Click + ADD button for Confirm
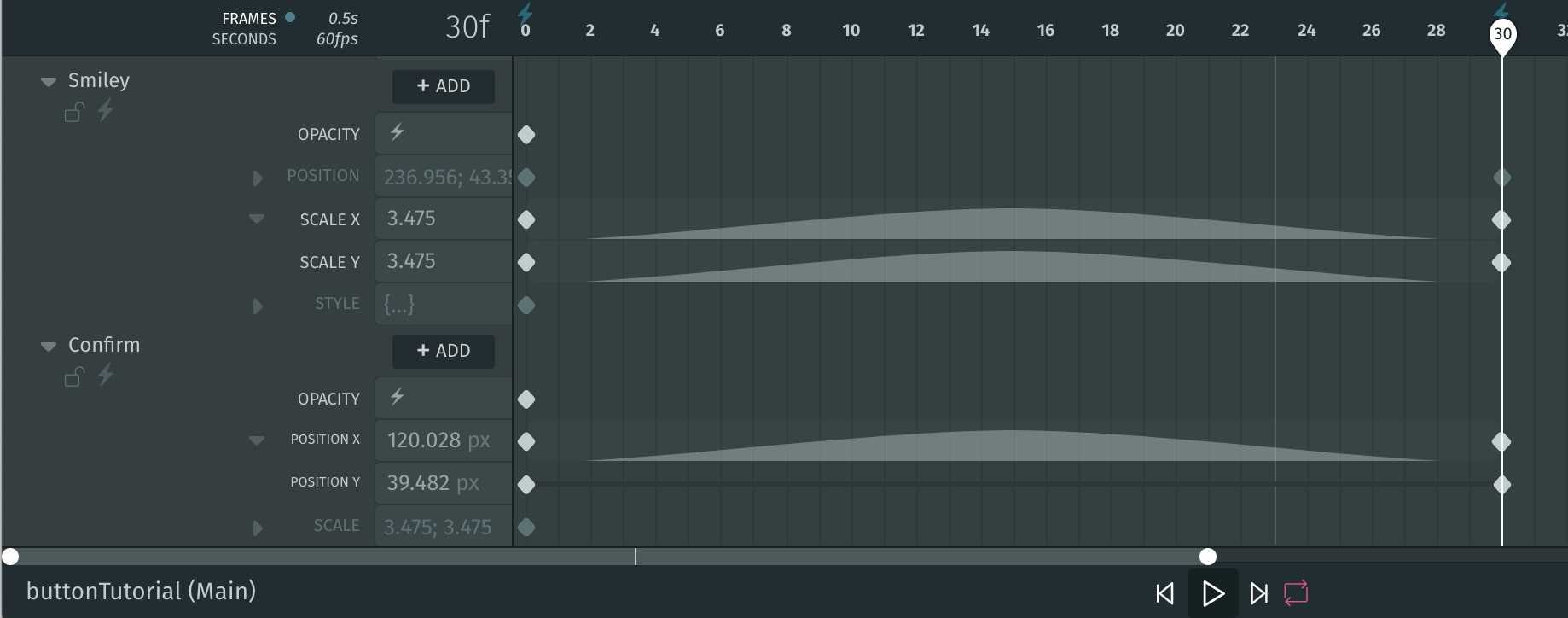1568x618 pixels. (444, 351)
